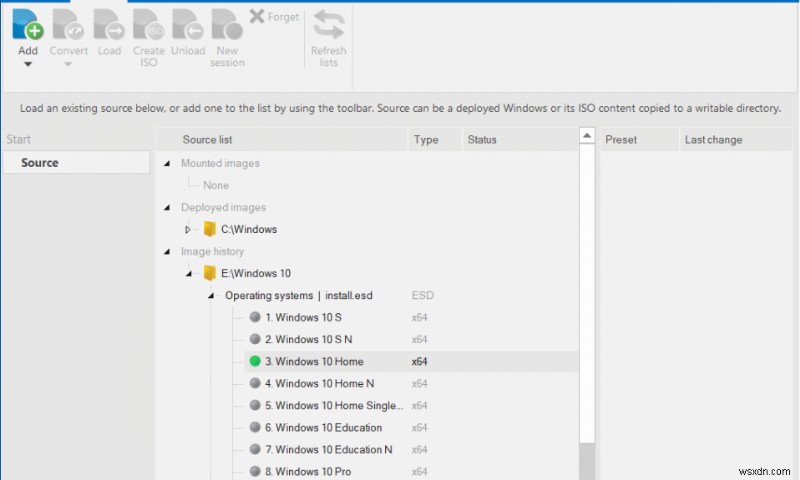
Task: Click x64 type value for Windows 10 Education
Action: [x=419, y=427]
